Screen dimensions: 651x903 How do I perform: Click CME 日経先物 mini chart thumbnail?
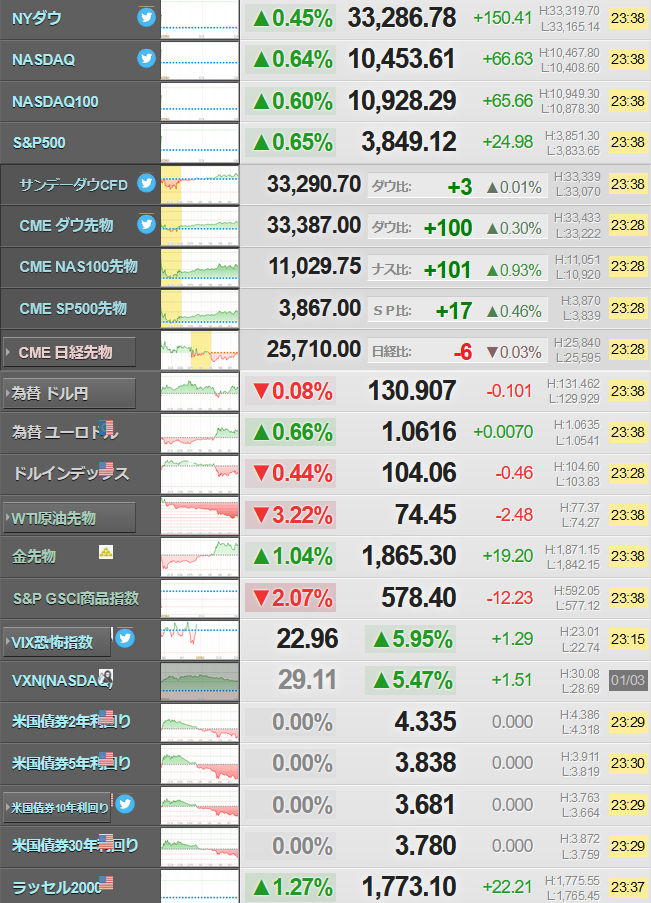coord(199,350)
